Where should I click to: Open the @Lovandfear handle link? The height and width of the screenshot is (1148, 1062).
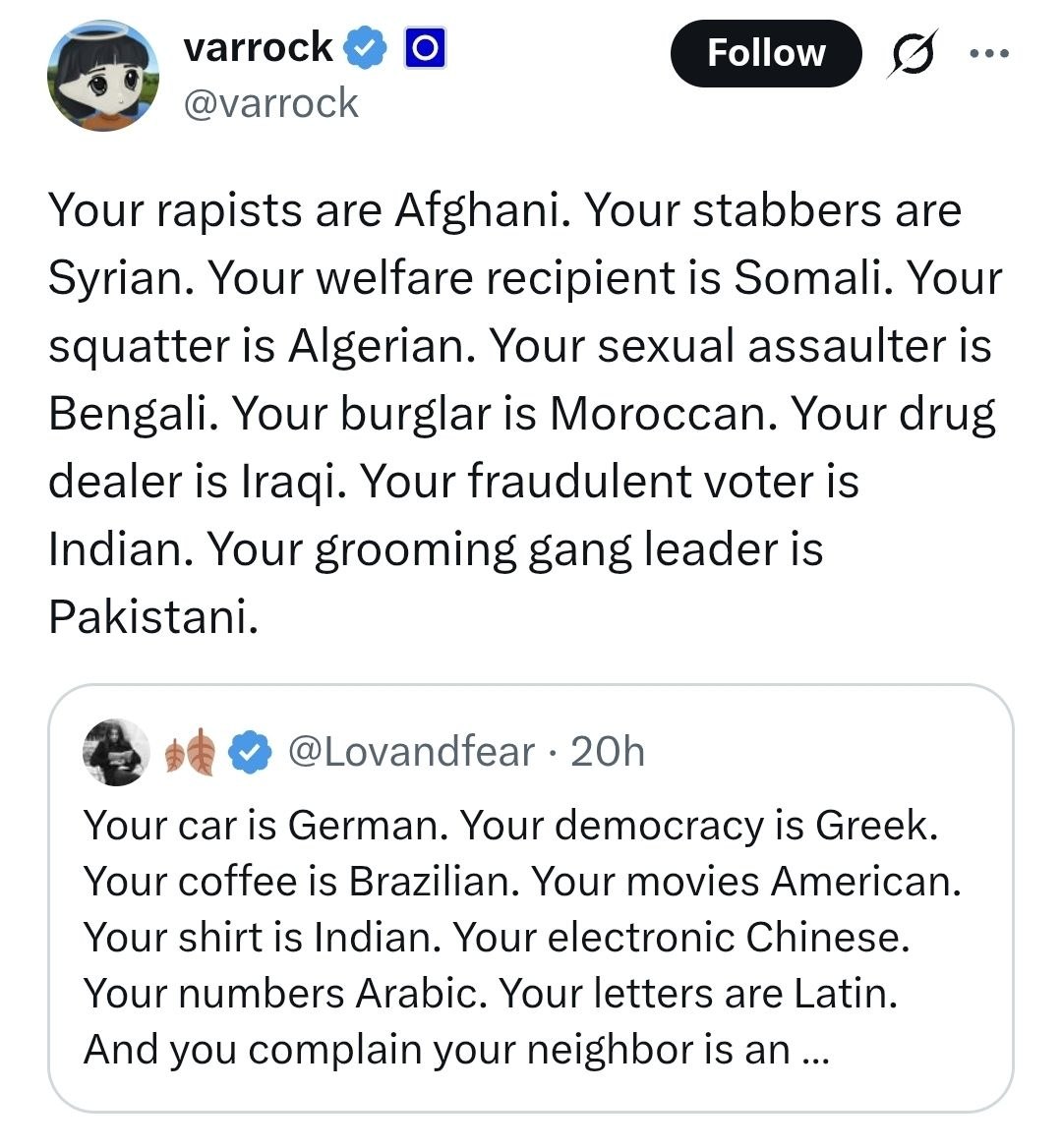411,753
